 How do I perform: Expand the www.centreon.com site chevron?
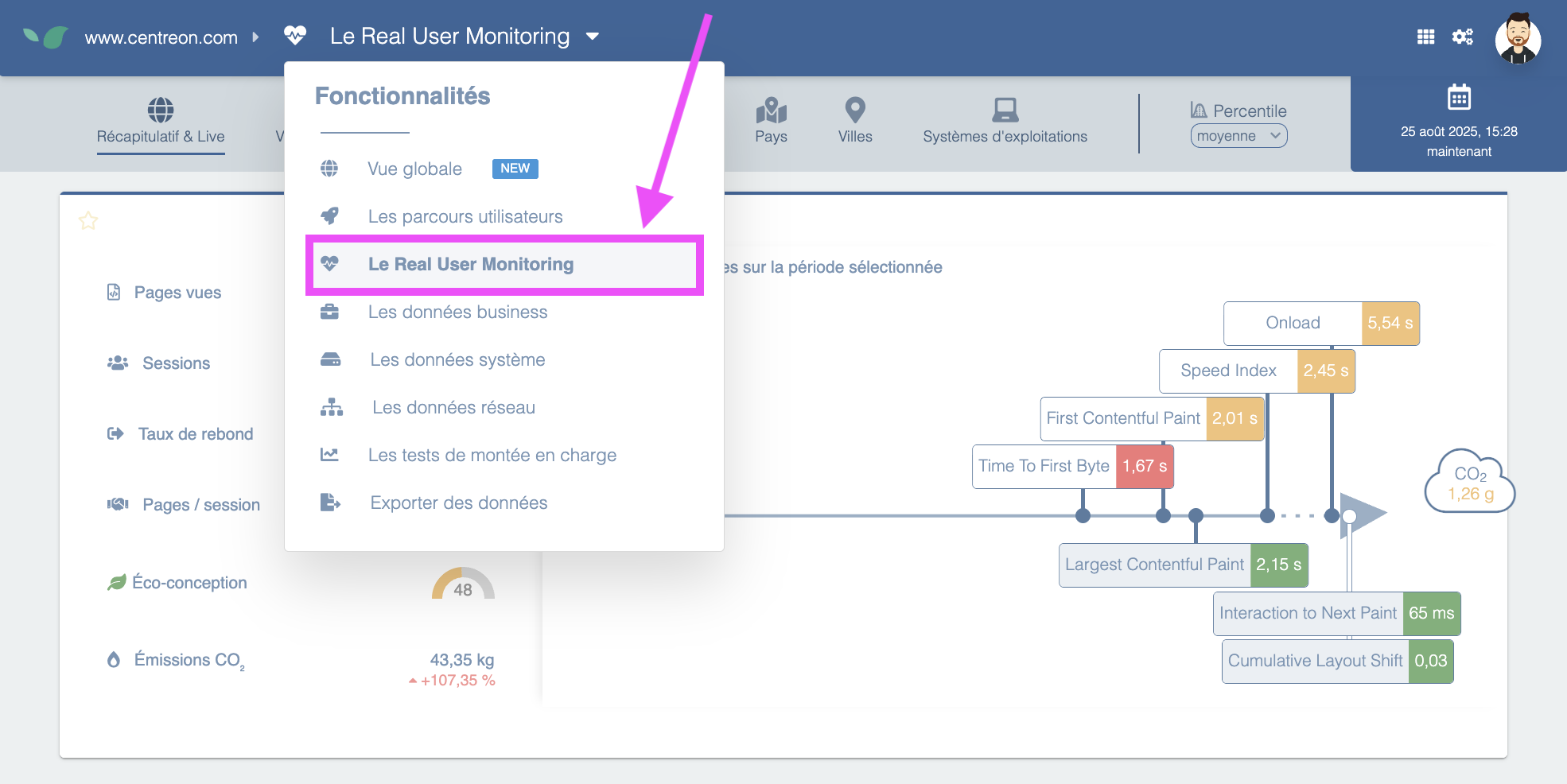pyautogui.click(x=255, y=37)
